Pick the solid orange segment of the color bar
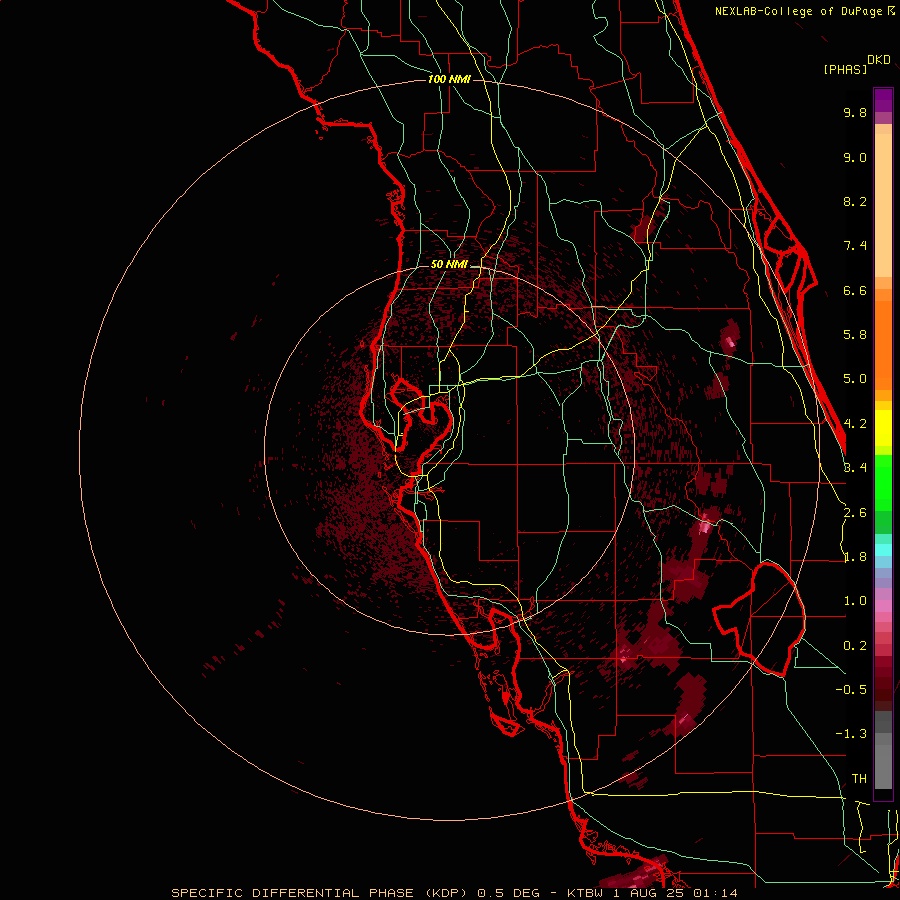 883,344
